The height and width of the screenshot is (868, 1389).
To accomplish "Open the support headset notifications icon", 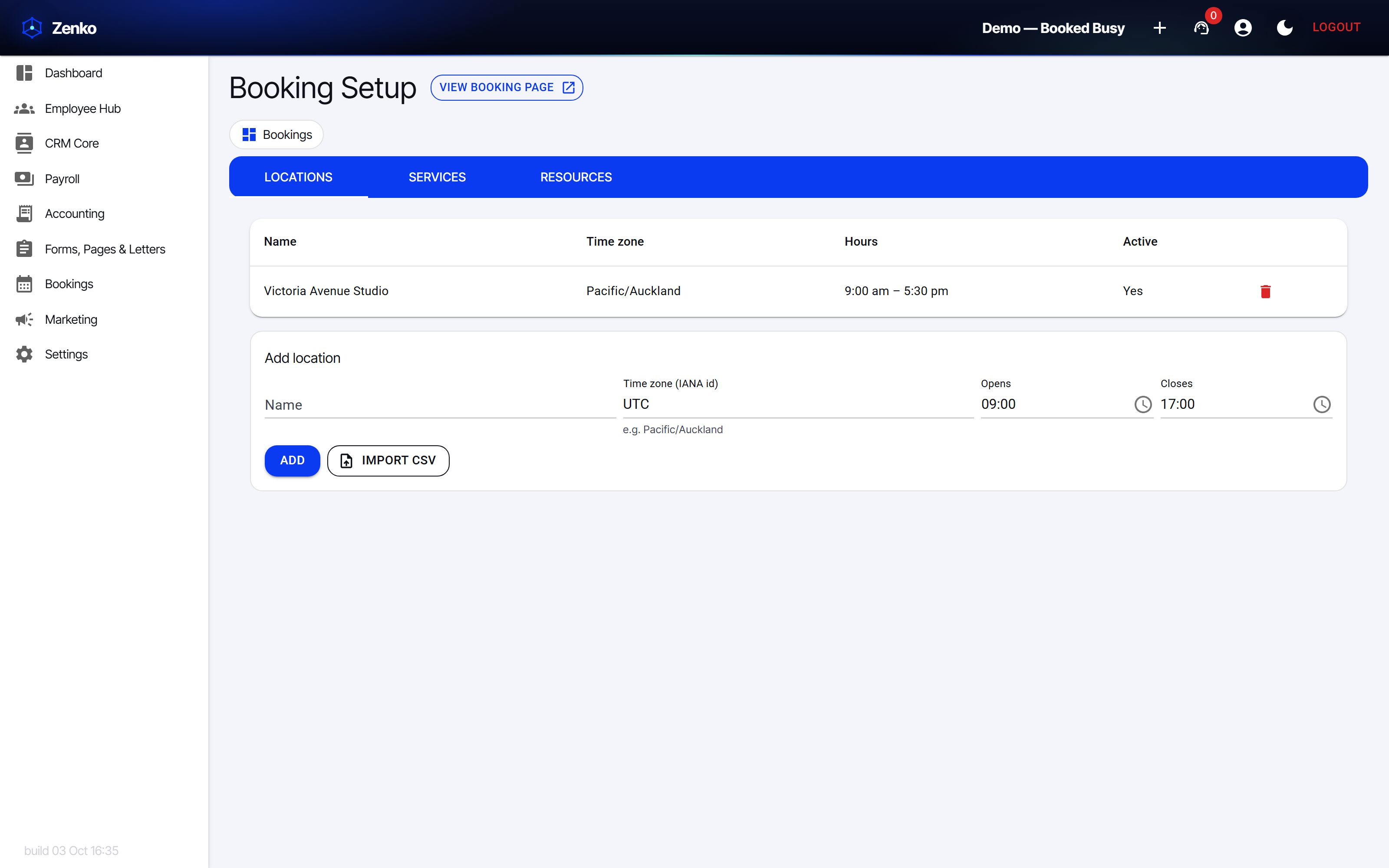I will [1201, 27].
